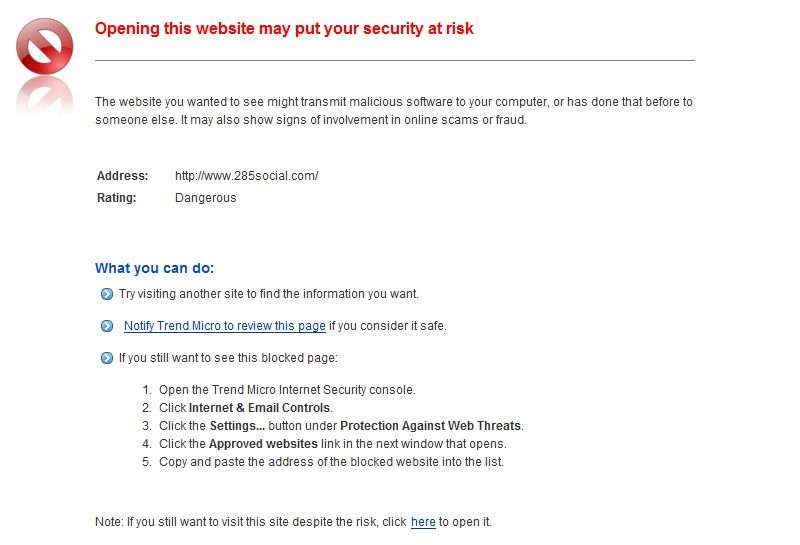This screenshot has width=800, height=545.
Task: Click the bold "Settings..." text in step 3
Action: (239, 426)
